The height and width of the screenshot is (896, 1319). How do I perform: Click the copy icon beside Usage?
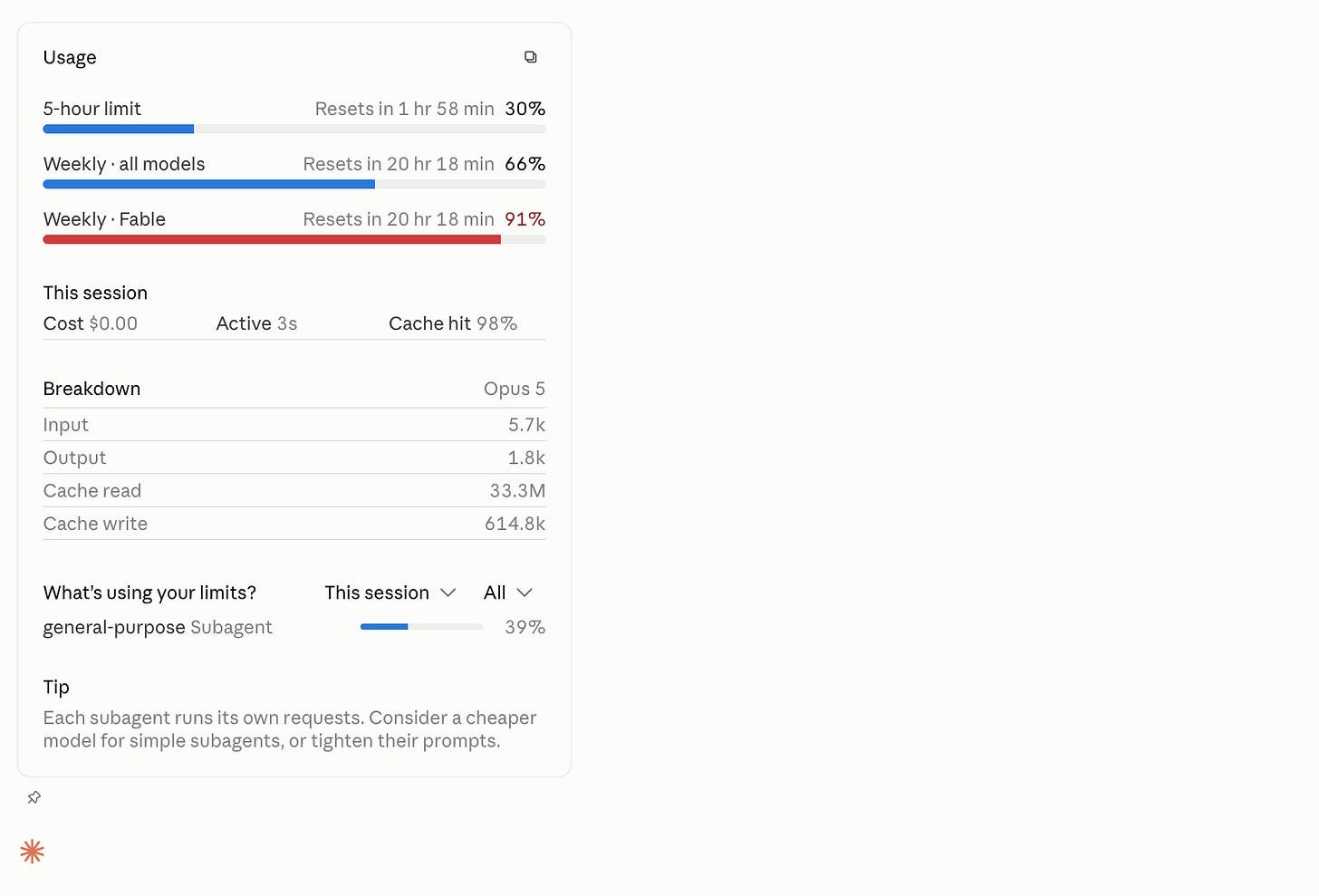pyautogui.click(x=531, y=57)
